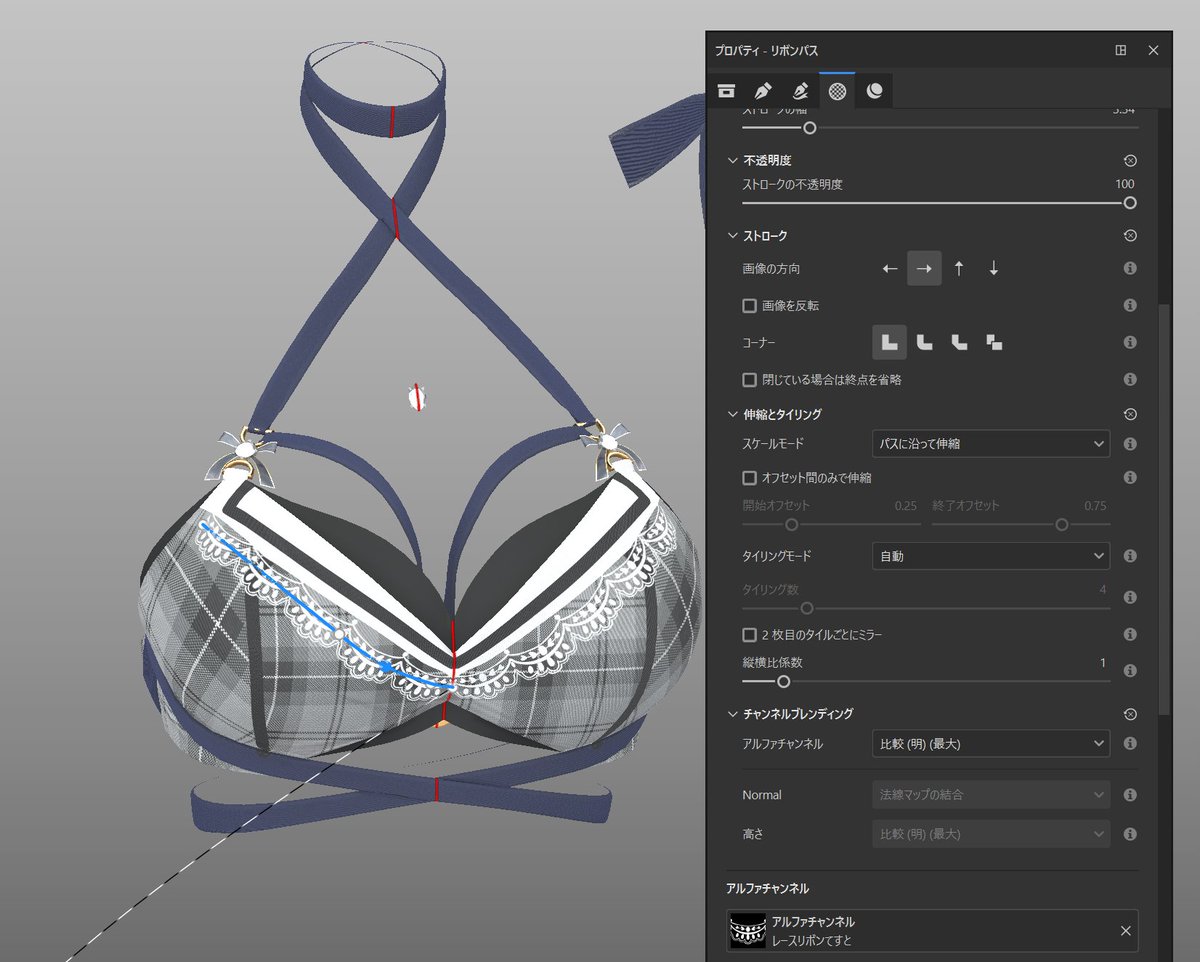Choose the second corner style option
Viewport: 1200px width, 962px height.
(925, 342)
